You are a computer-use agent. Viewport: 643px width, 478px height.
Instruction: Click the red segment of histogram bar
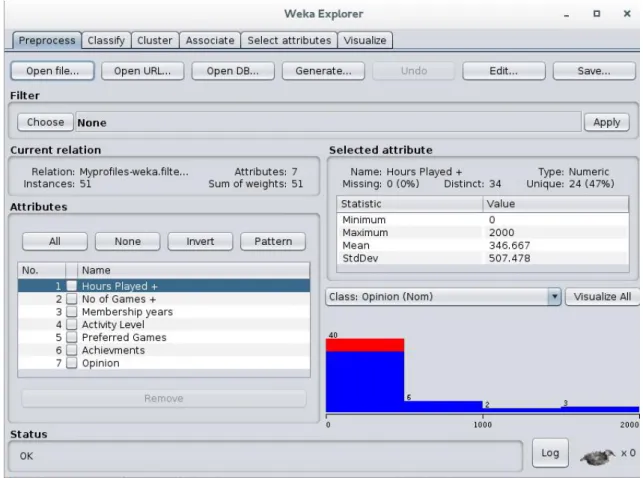pos(365,345)
